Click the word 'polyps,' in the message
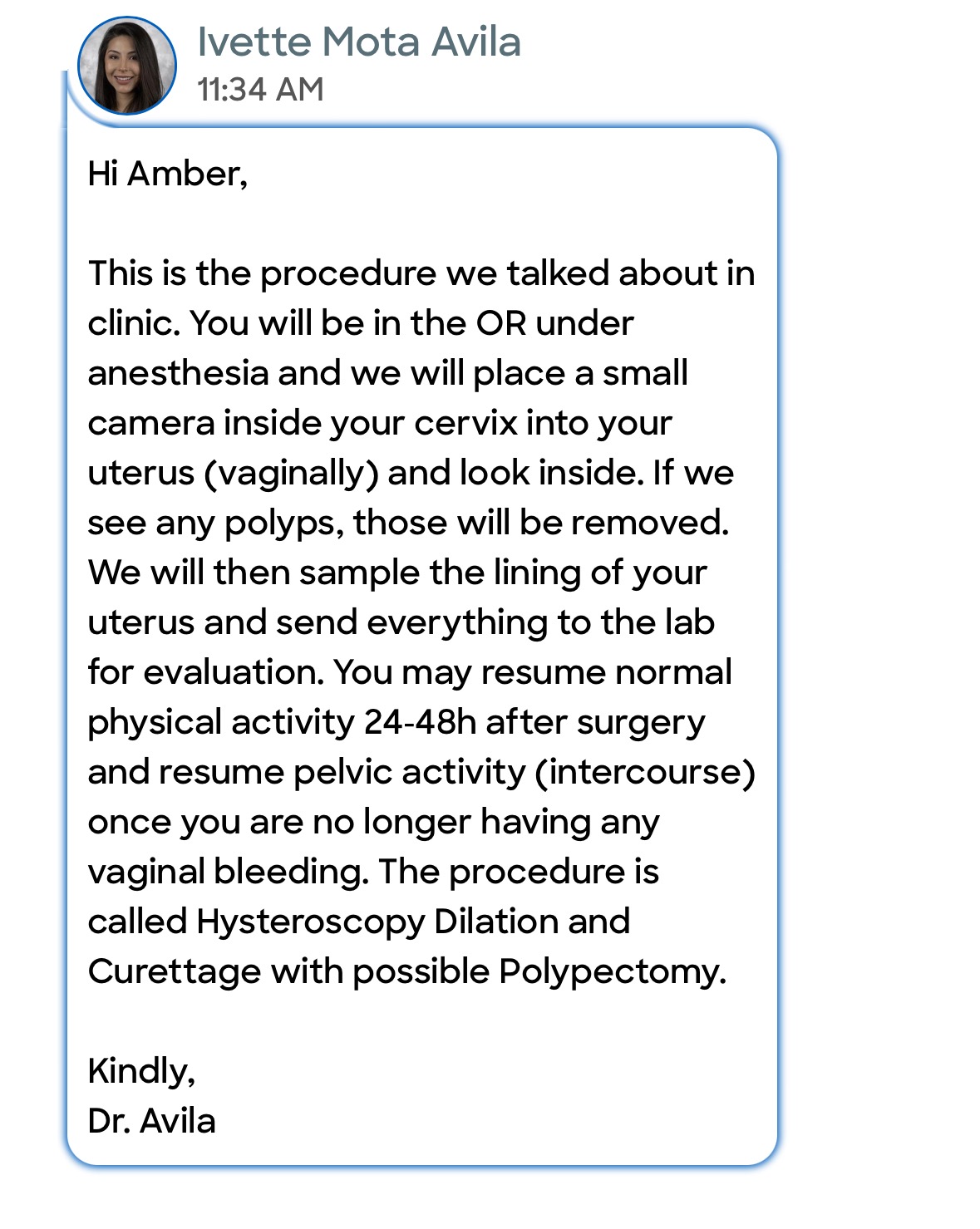The width and height of the screenshot is (980, 1229). [x=284, y=524]
